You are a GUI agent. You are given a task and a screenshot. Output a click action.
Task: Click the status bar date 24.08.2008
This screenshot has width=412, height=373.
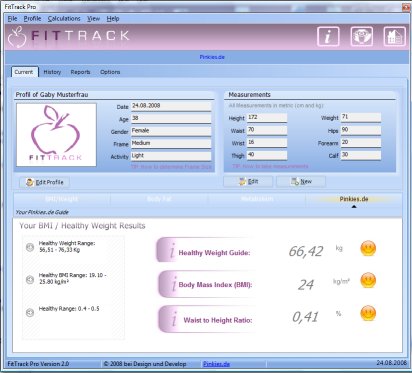(x=392, y=363)
